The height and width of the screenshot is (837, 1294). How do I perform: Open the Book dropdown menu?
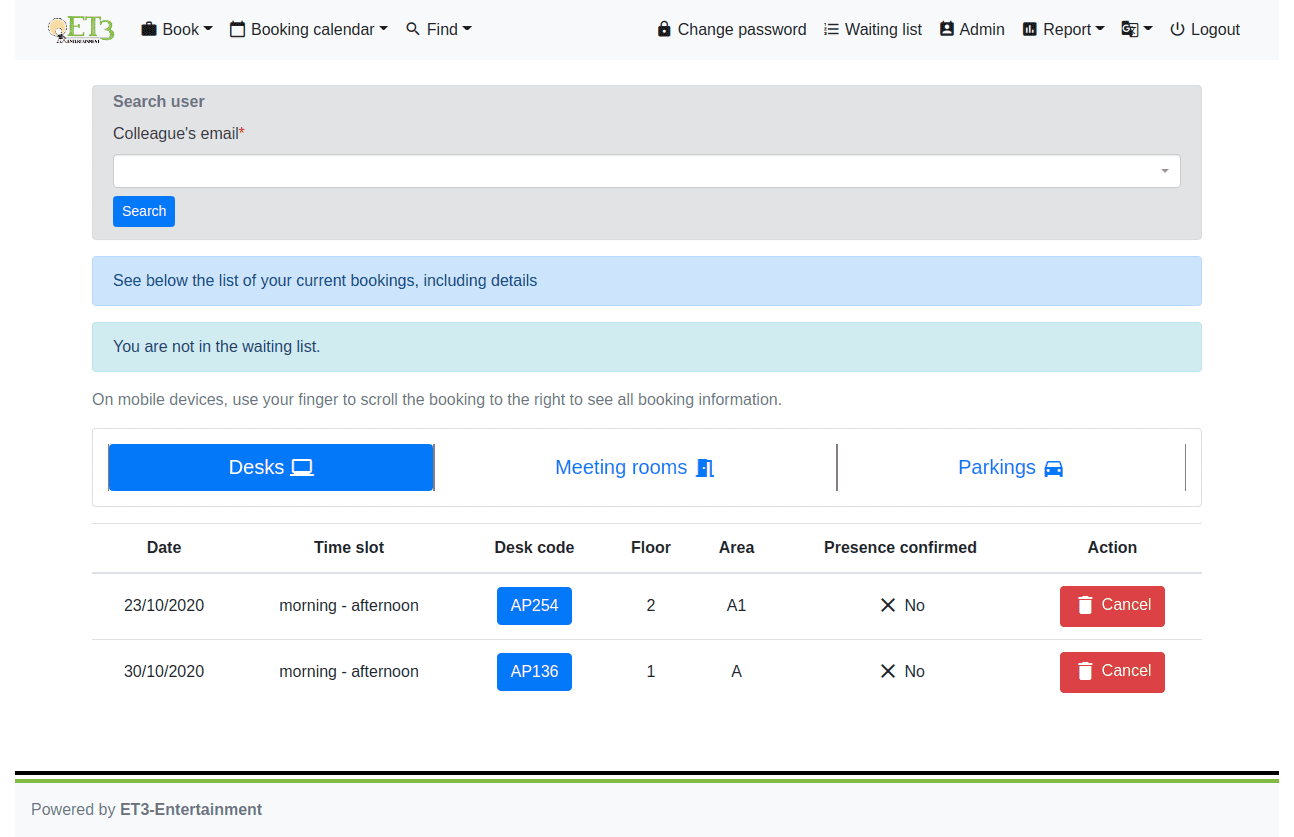pos(177,30)
